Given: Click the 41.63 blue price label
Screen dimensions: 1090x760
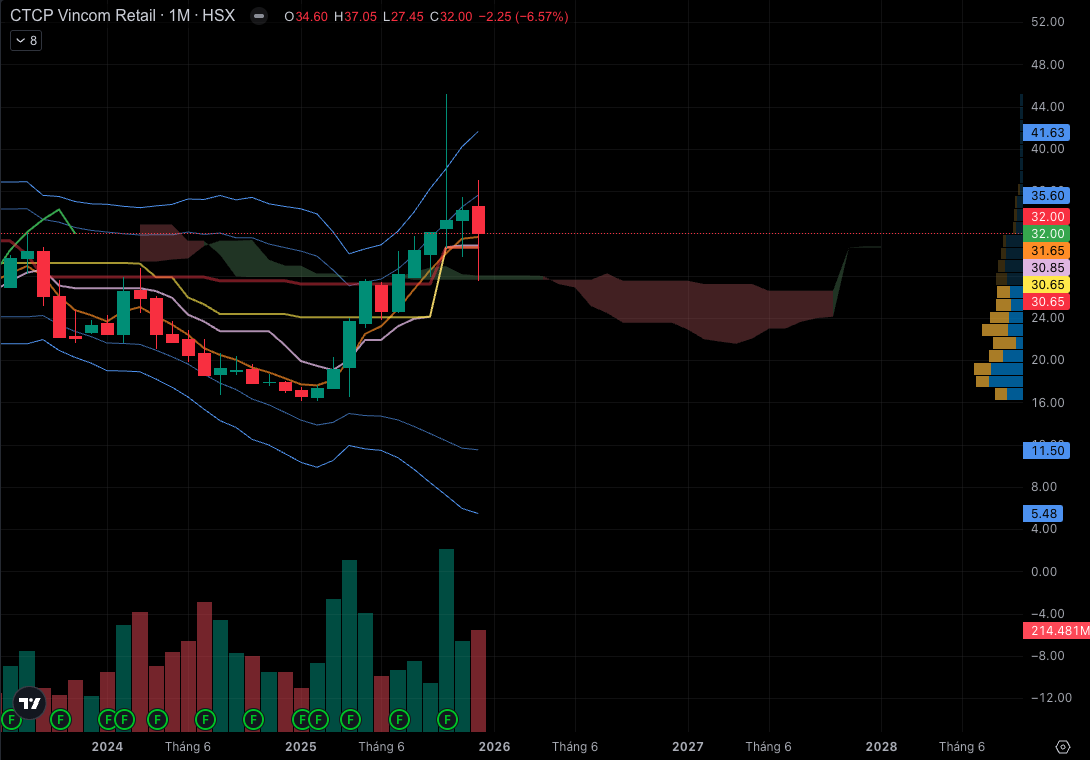Looking at the screenshot, I should pyautogui.click(x=1047, y=132).
